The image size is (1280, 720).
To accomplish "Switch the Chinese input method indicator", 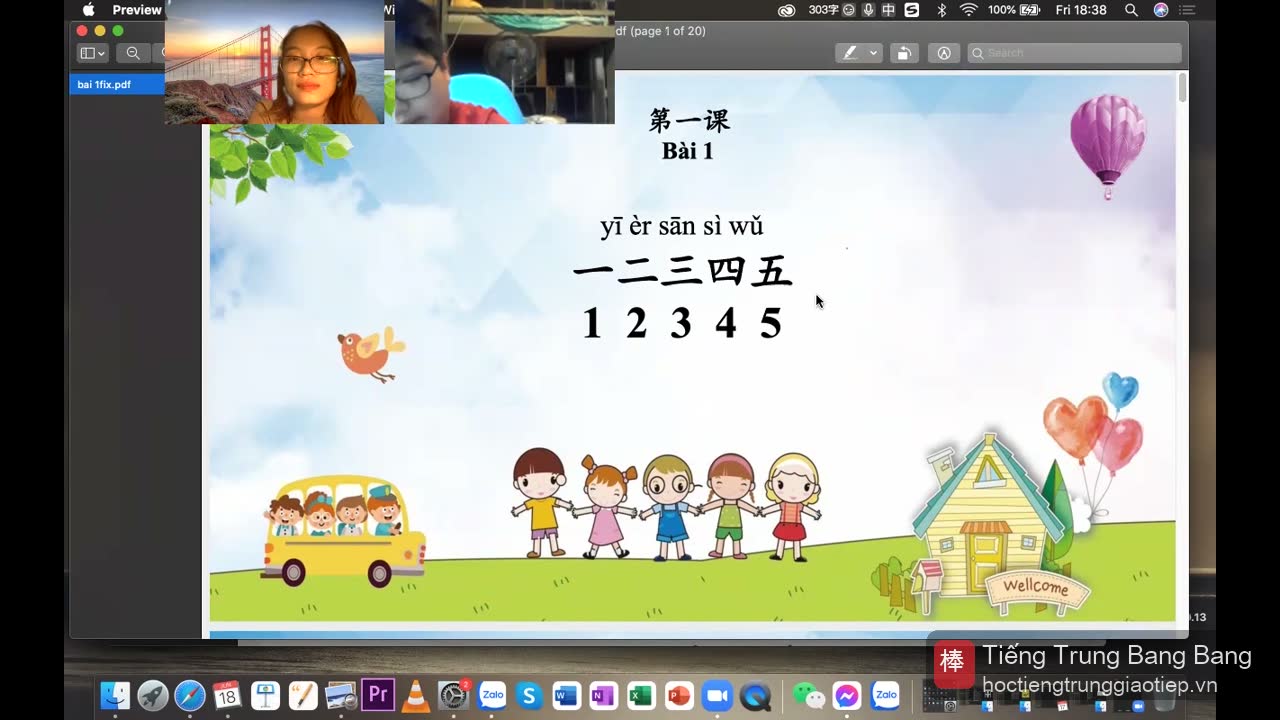I will (x=889, y=10).
